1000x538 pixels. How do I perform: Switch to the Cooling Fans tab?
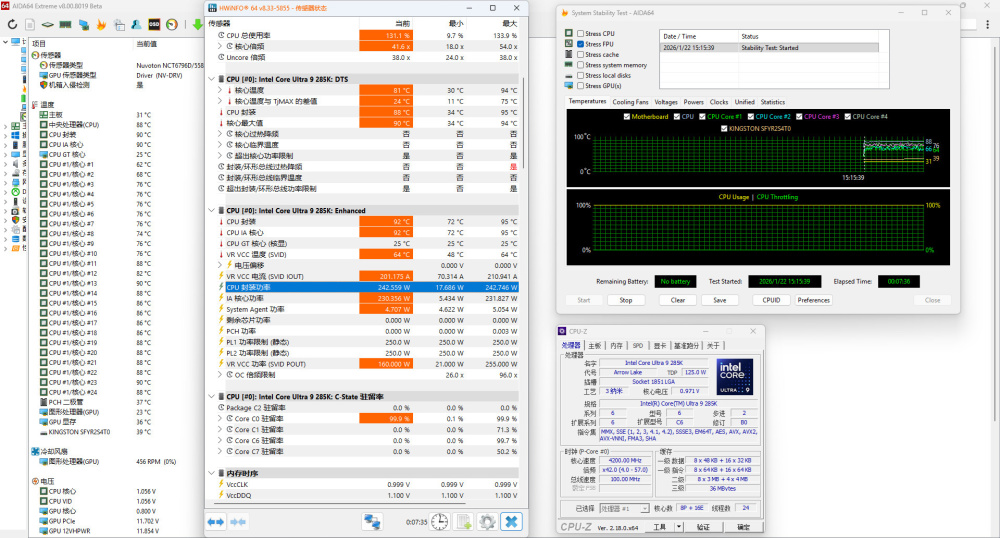(630, 102)
